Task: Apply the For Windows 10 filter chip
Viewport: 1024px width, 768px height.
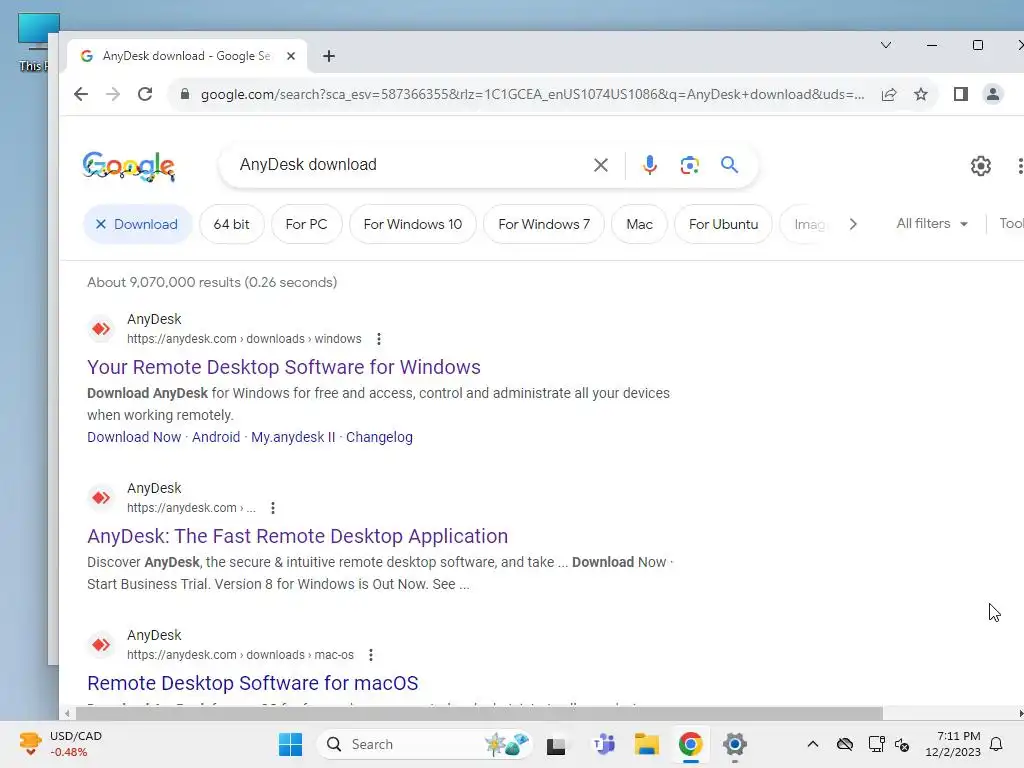Action: tap(413, 224)
